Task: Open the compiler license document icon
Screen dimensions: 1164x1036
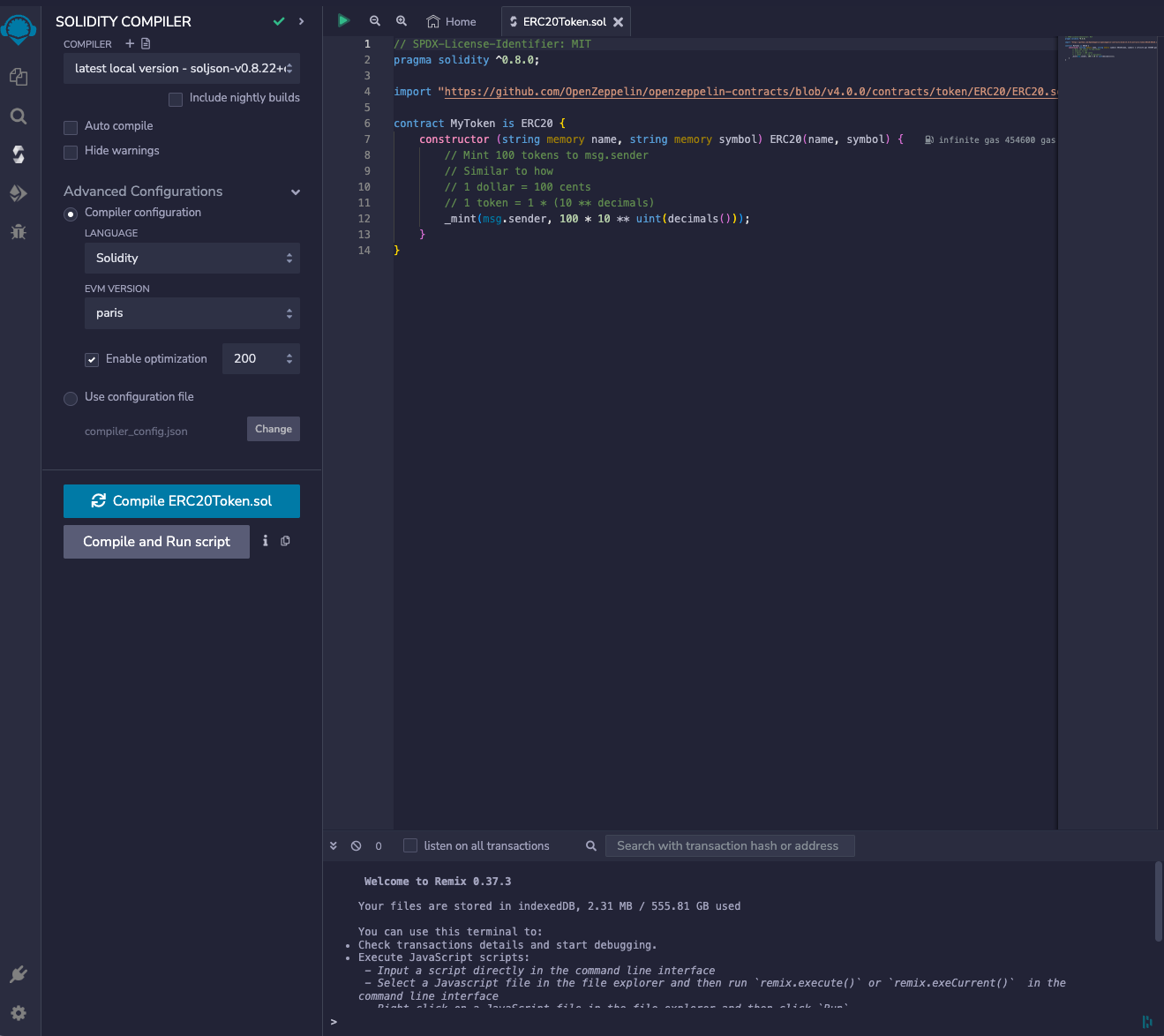Action: [x=146, y=43]
